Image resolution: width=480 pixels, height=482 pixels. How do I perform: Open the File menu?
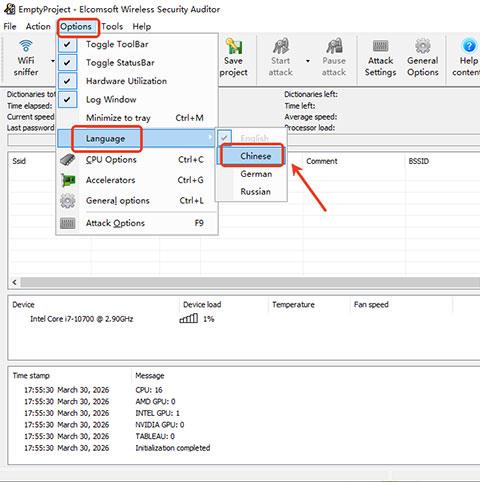click(x=10, y=26)
